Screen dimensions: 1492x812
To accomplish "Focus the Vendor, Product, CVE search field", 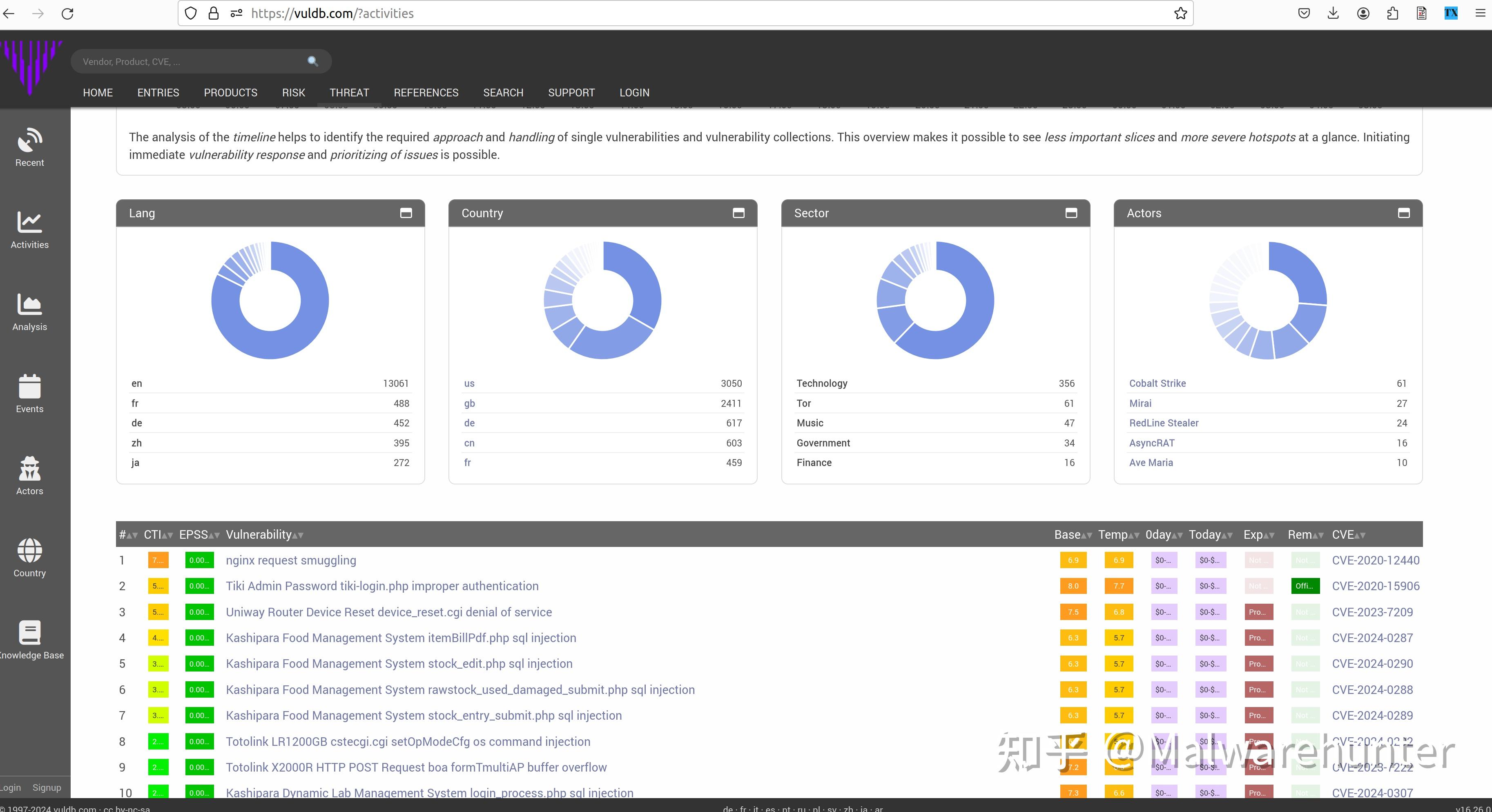I will pos(191,61).
